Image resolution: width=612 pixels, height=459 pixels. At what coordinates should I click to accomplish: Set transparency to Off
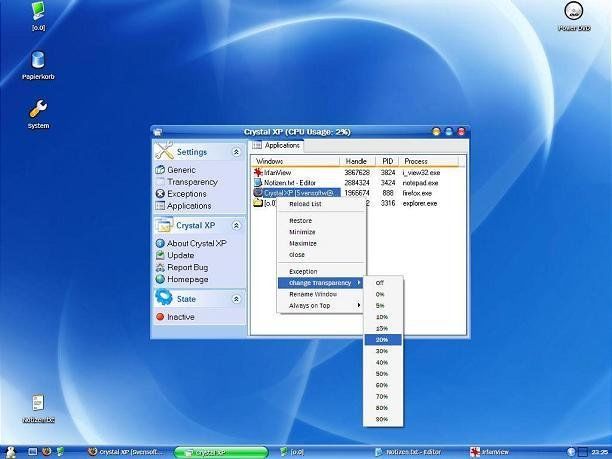click(383, 283)
